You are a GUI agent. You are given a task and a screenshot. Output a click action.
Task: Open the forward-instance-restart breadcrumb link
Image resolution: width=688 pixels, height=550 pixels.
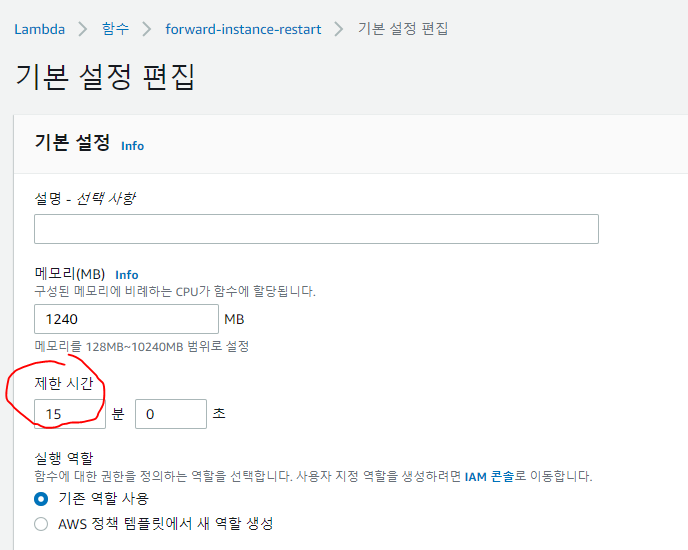coord(243,29)
